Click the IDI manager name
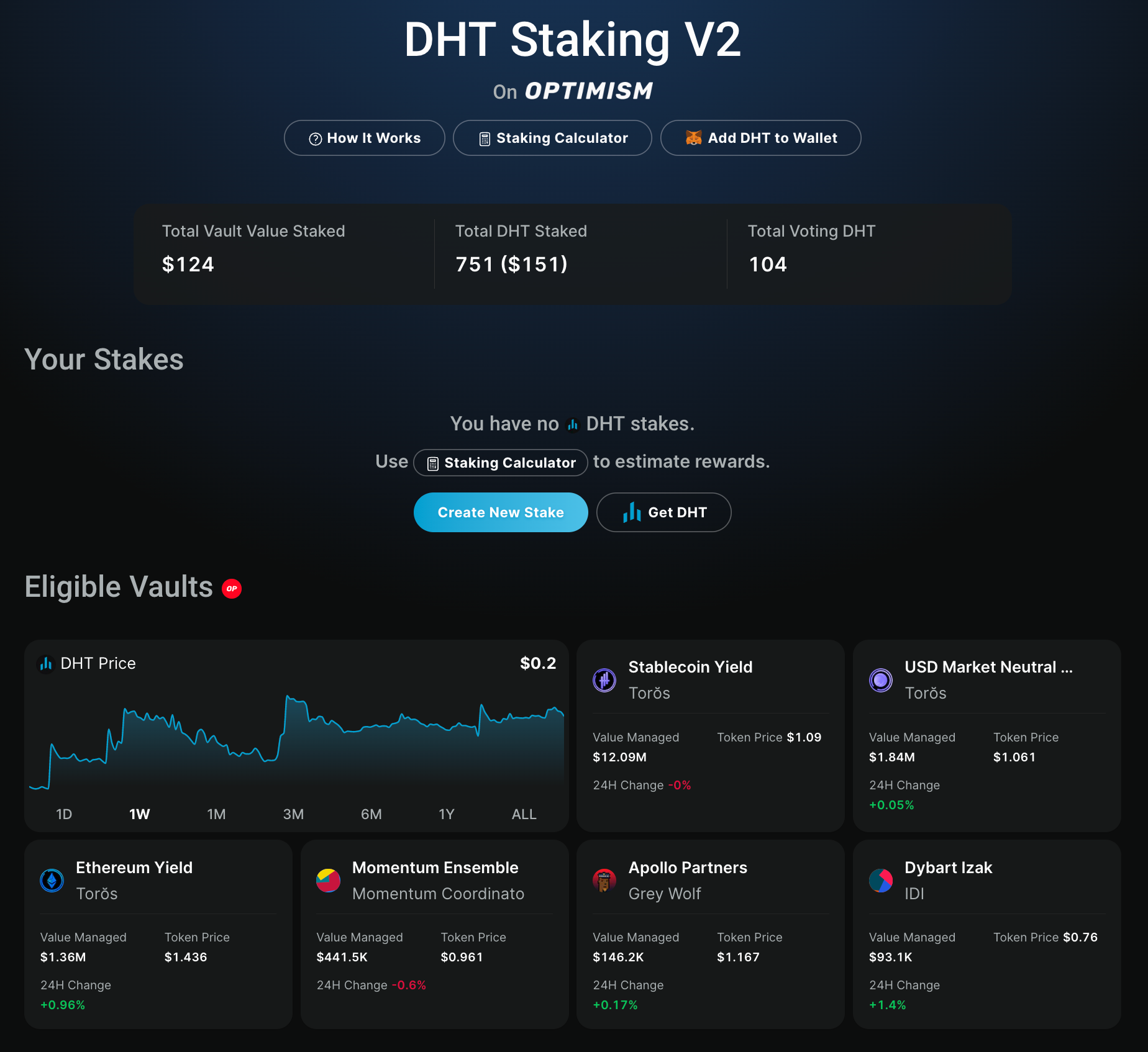The width and height of the screenshot is (1148, 1052). point(914,894)
